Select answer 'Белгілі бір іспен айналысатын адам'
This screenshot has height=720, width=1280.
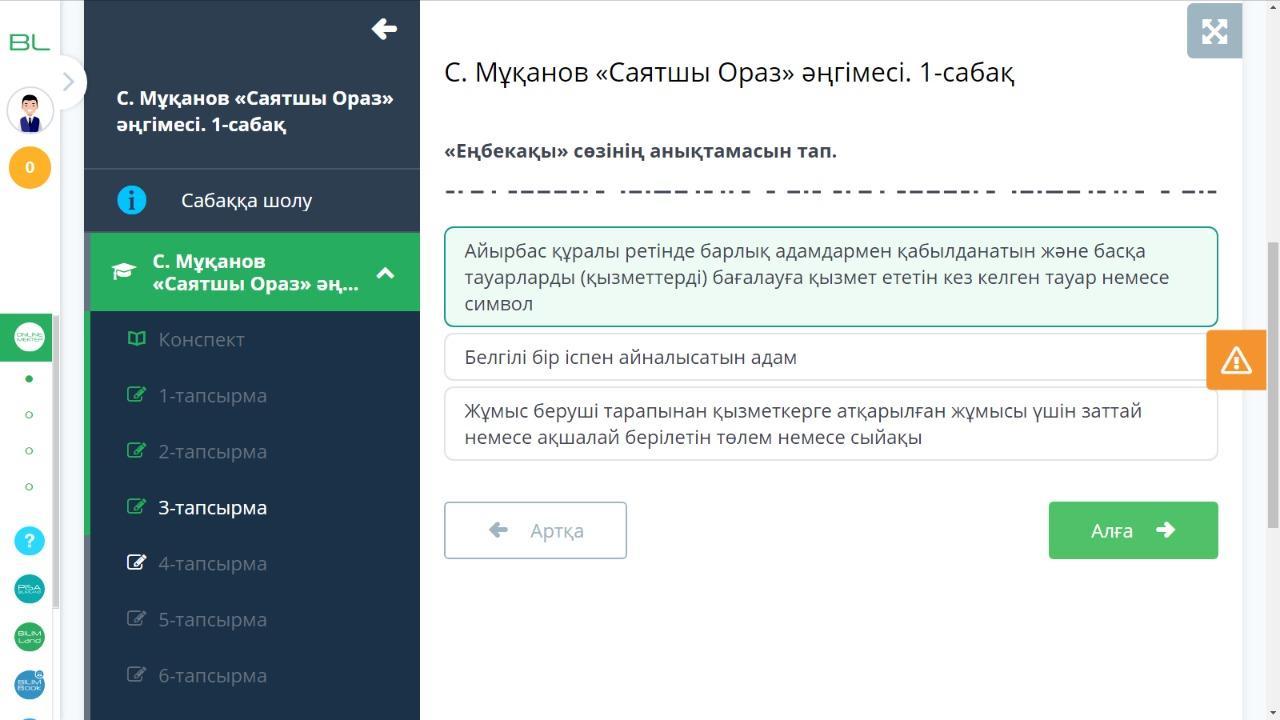(x=830, y=357)
